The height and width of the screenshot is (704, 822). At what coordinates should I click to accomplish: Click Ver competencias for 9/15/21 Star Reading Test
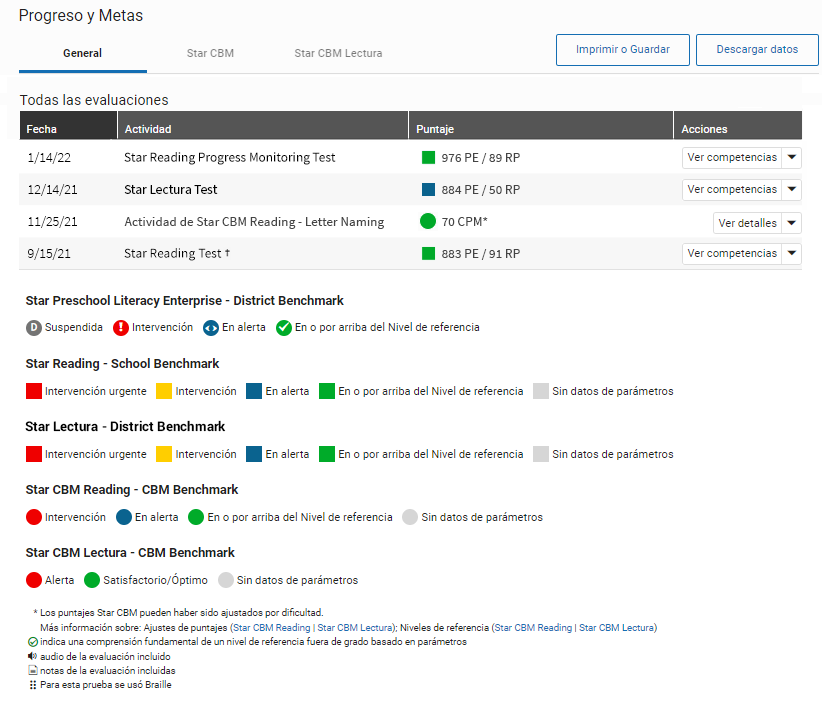(x=732, y=253)
